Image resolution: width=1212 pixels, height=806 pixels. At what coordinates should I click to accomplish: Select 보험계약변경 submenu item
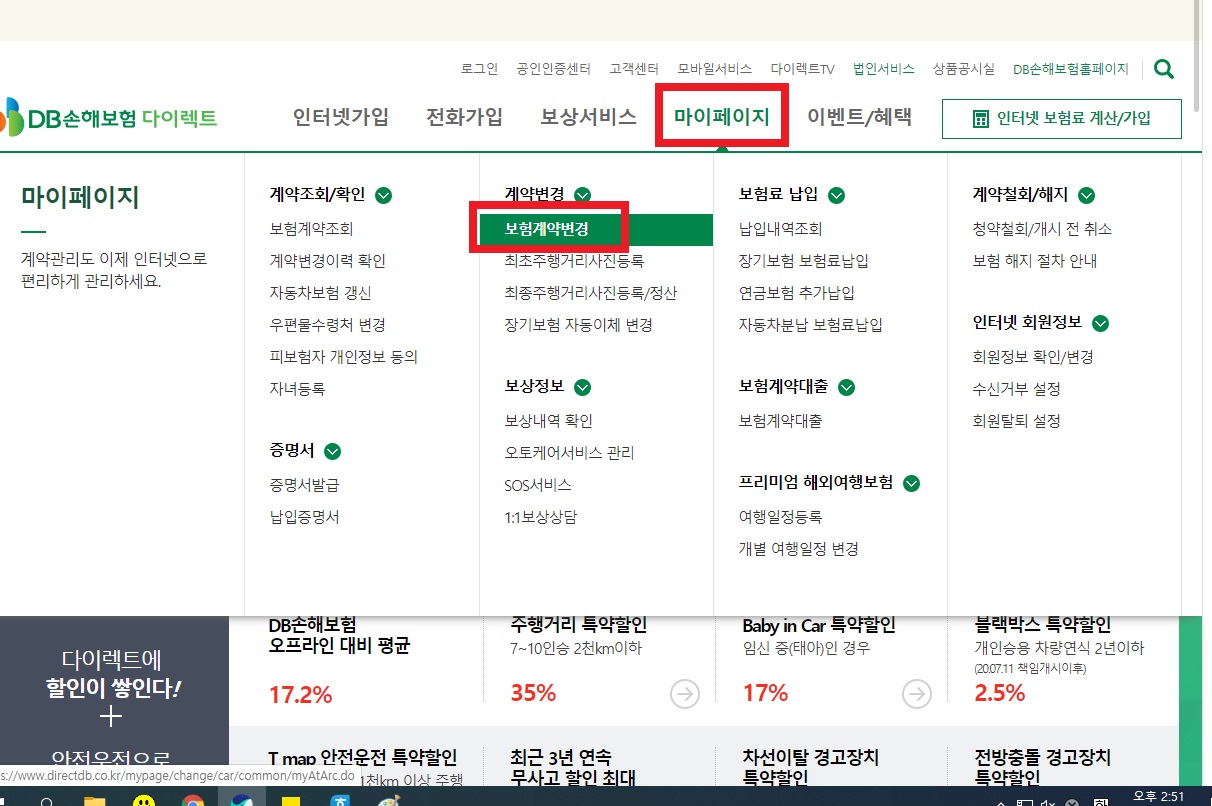pyautogui.click(x=595, y=229)
